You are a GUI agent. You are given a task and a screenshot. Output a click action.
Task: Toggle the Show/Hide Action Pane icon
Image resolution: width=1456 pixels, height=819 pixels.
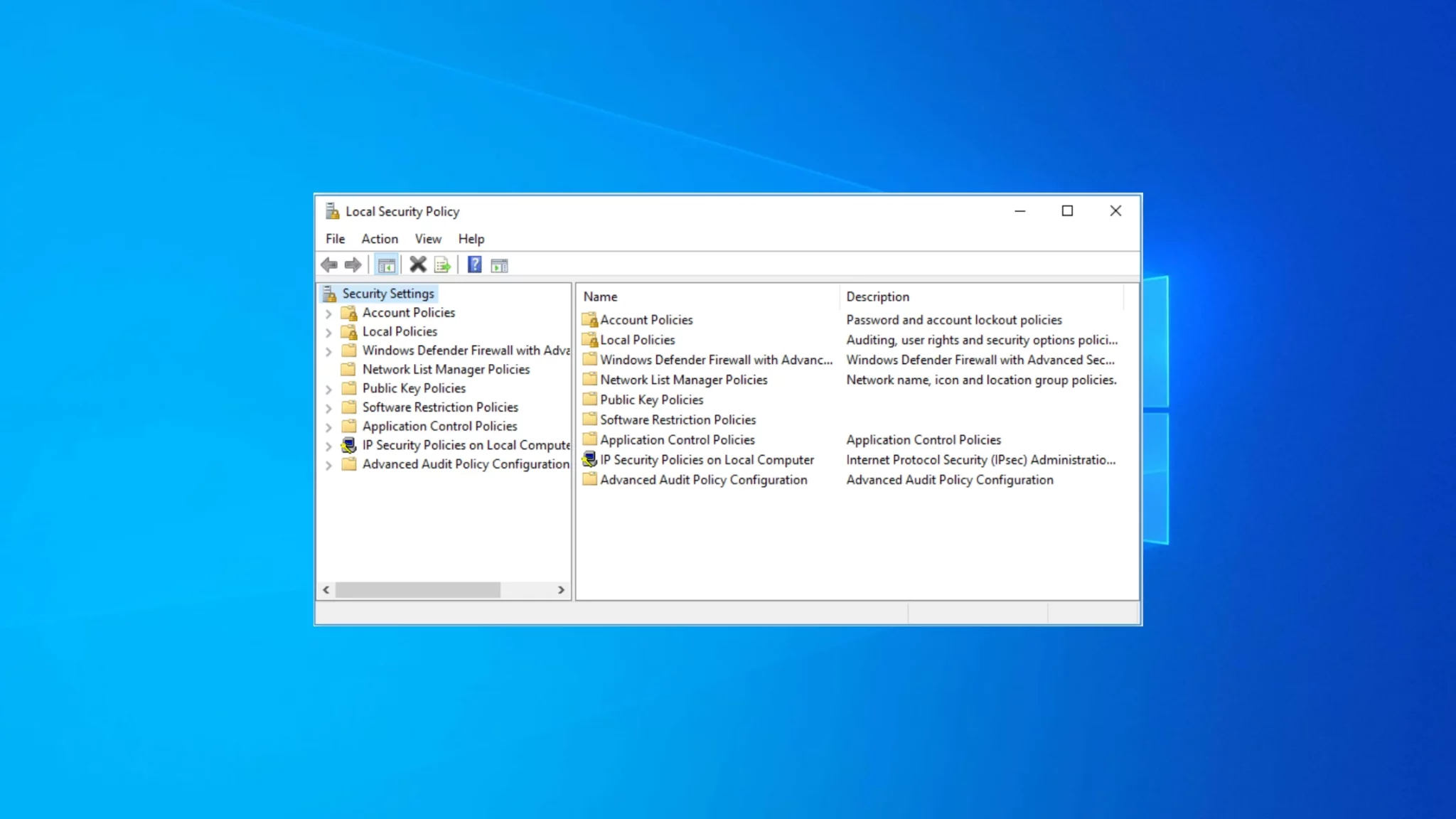click(499, 265)
